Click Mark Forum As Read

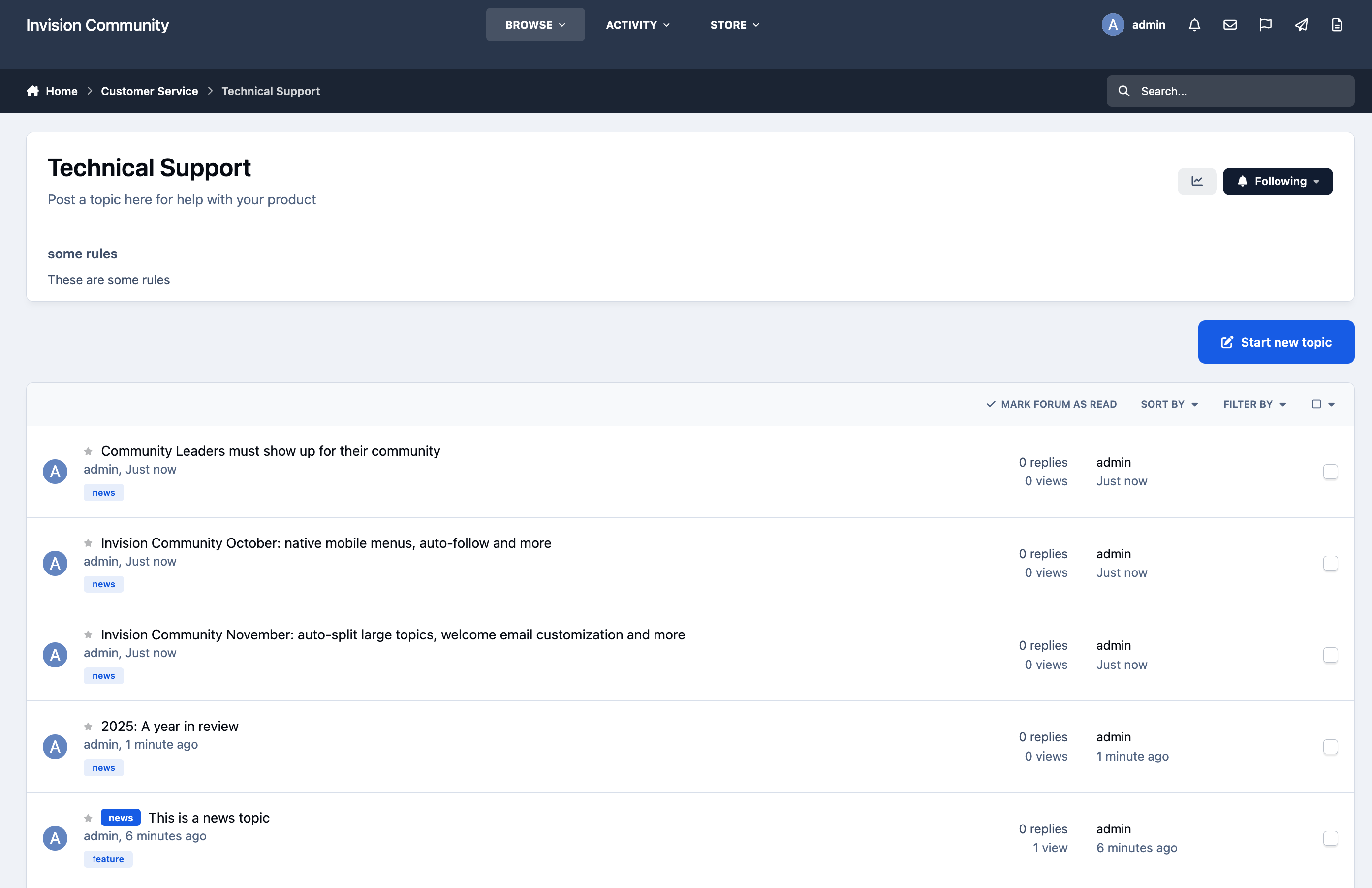click(x=1052, y=404)
